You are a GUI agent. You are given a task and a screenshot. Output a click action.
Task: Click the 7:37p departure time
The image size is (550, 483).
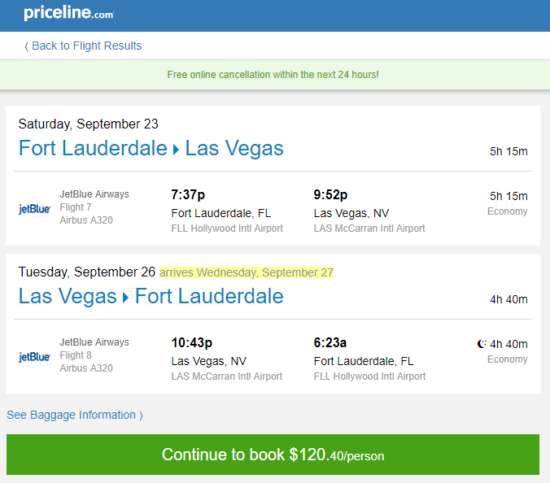pos(188,195)
